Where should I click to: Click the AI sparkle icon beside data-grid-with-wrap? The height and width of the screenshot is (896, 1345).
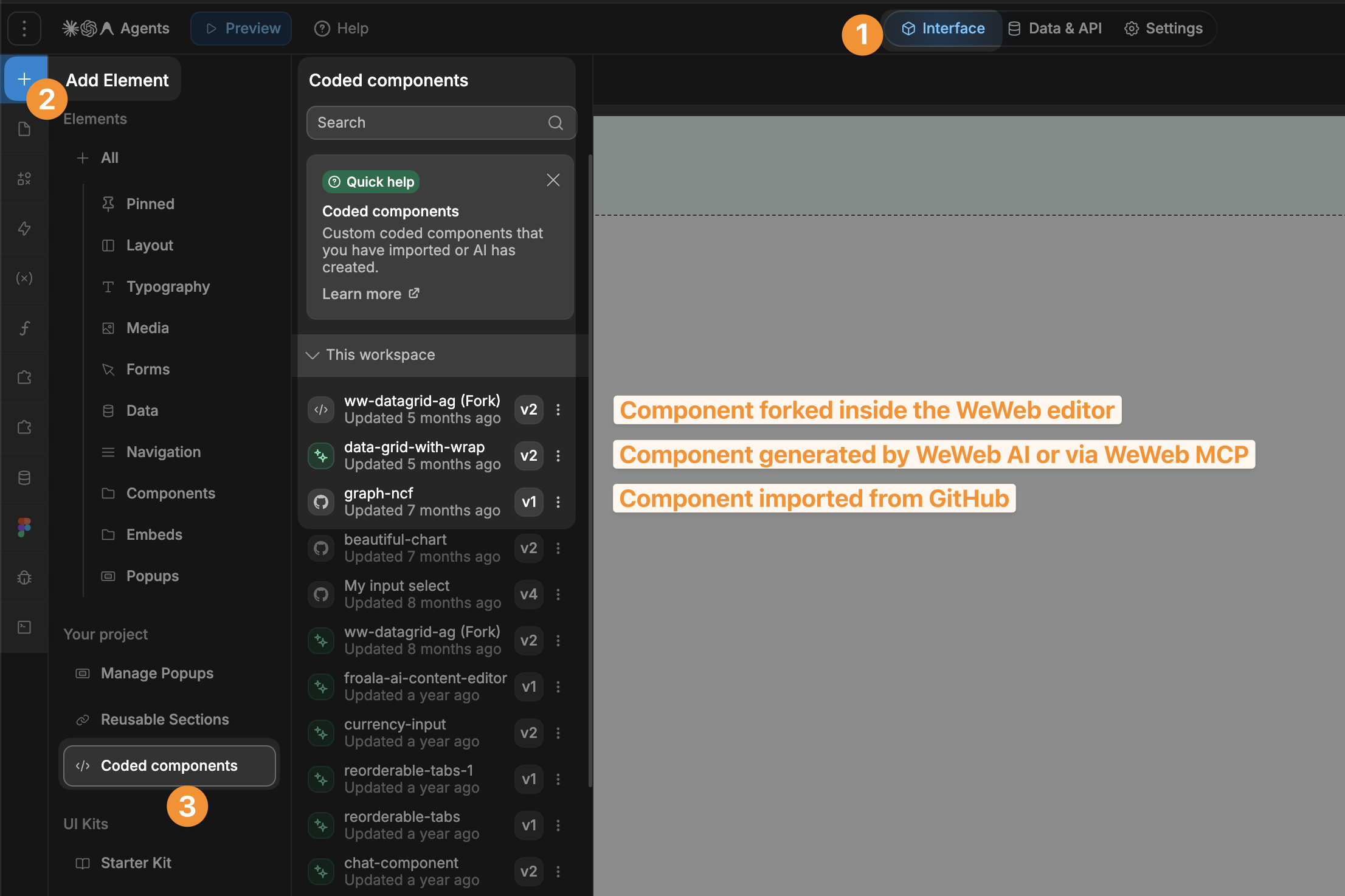[321, 456]
